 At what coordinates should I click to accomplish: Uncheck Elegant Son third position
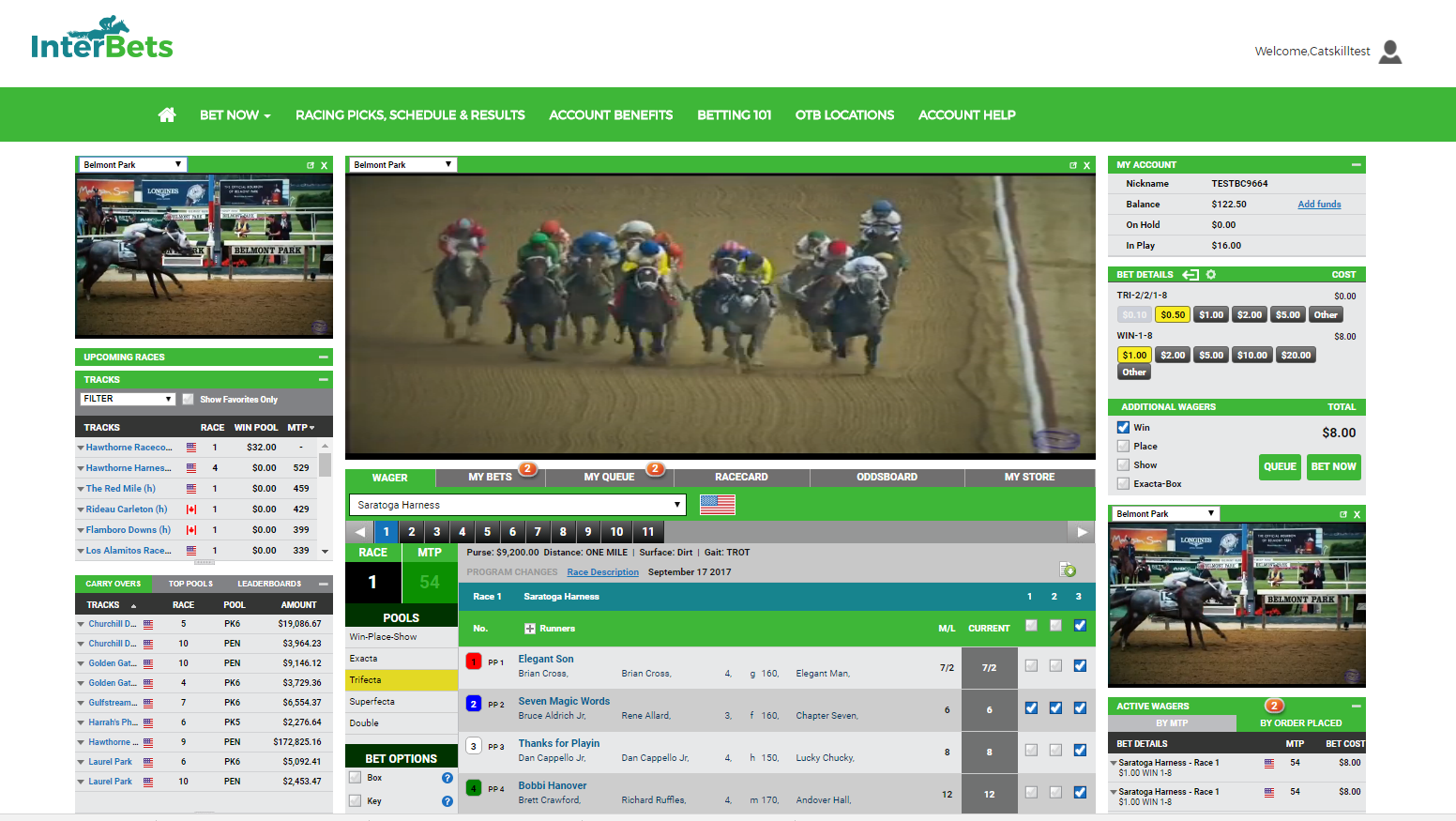[1080, 666]
